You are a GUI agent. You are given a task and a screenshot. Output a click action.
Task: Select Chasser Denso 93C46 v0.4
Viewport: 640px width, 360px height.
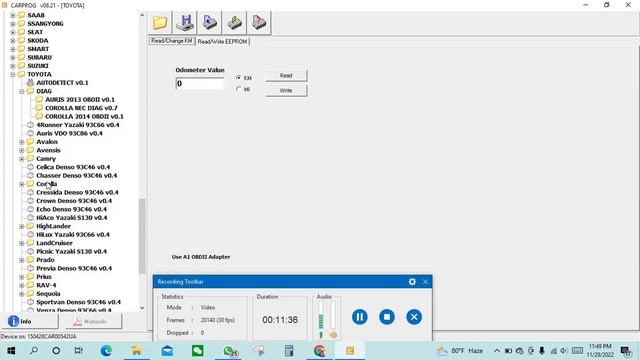tap(76, 176)
